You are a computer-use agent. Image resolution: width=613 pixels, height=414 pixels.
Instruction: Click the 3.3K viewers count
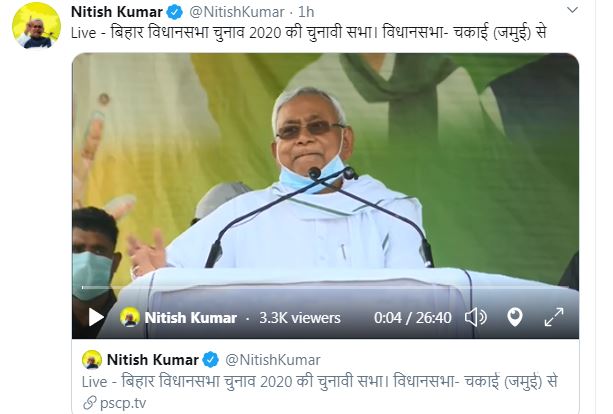click(x=300, y=318)
